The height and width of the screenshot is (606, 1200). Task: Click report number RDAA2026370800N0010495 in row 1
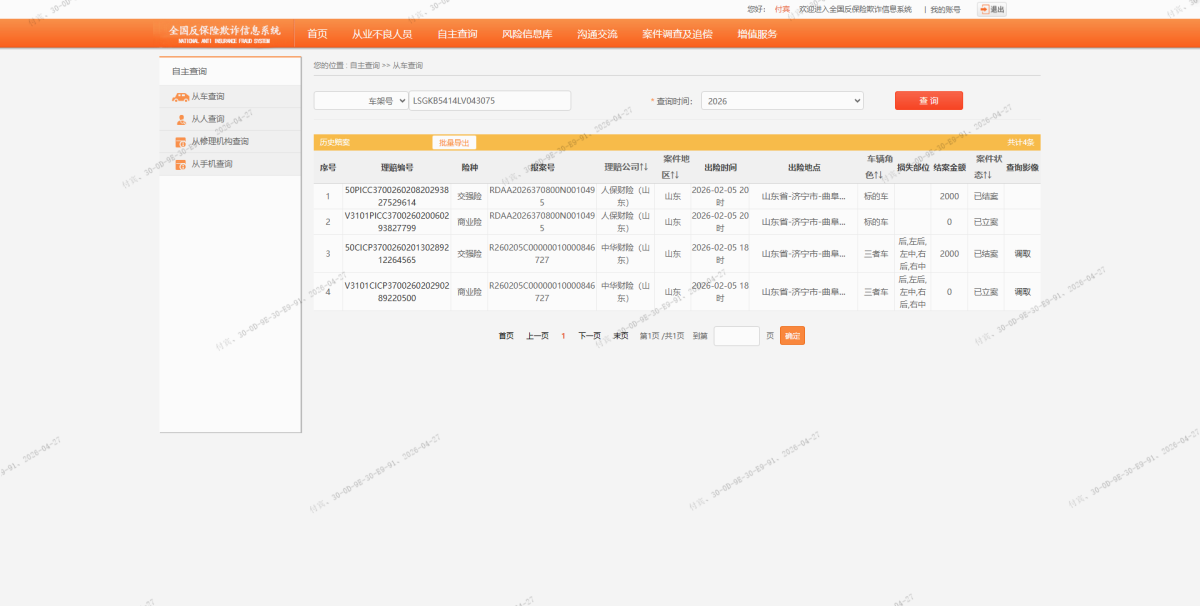coord(542,196)
